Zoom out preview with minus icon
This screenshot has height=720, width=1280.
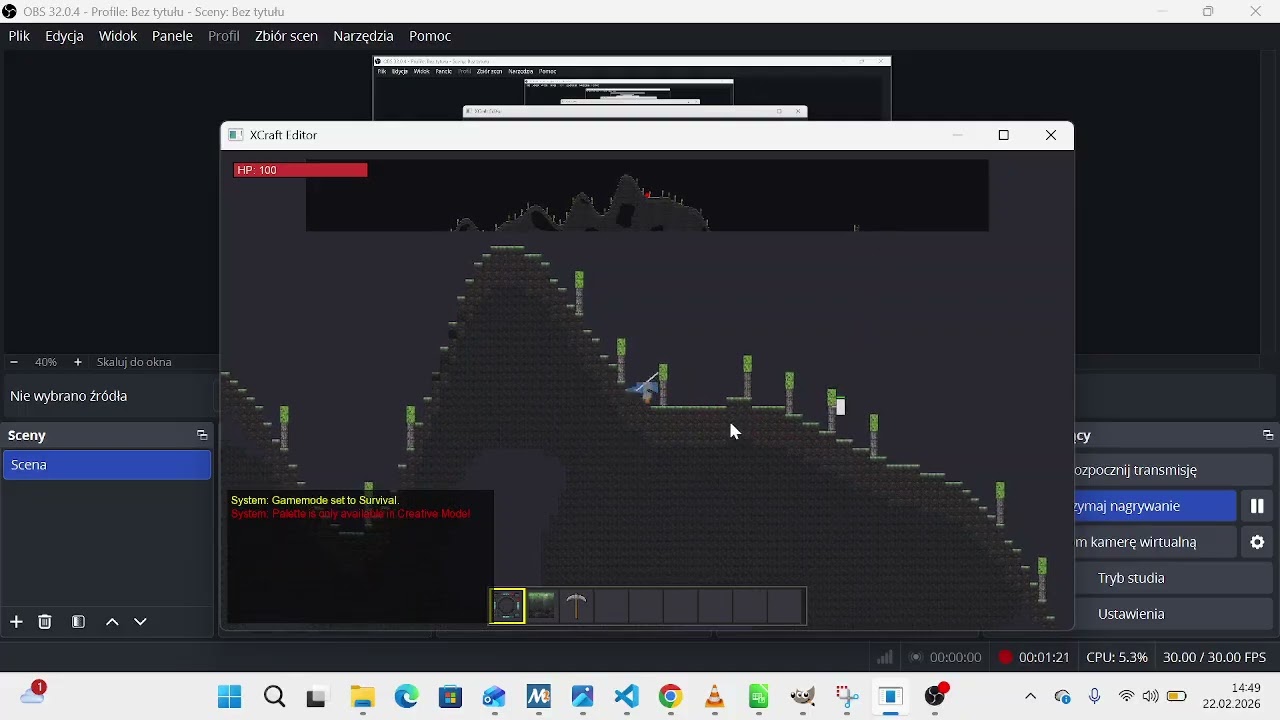13,362
